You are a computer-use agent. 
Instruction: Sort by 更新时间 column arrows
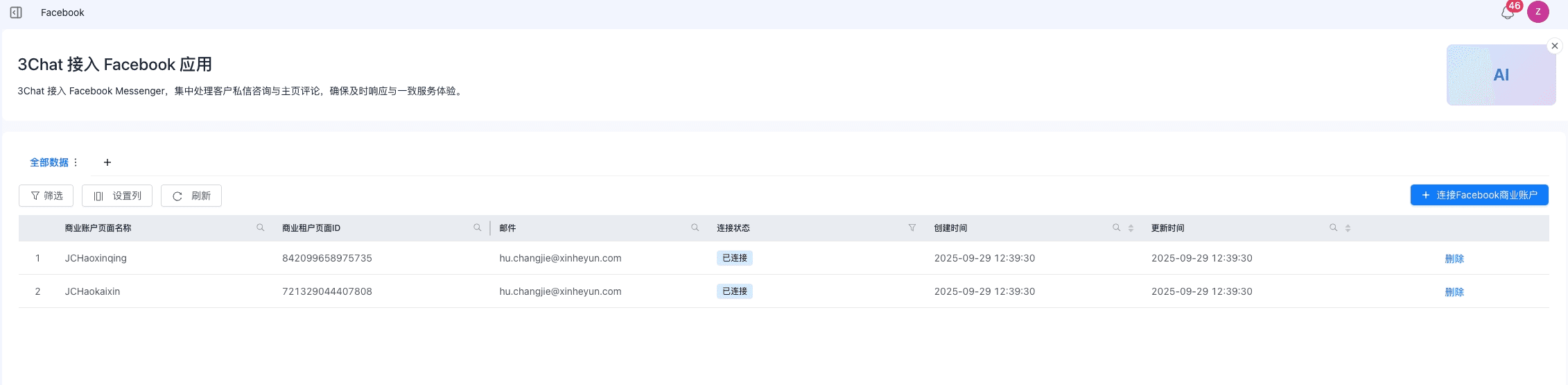tap(1348, 228)
